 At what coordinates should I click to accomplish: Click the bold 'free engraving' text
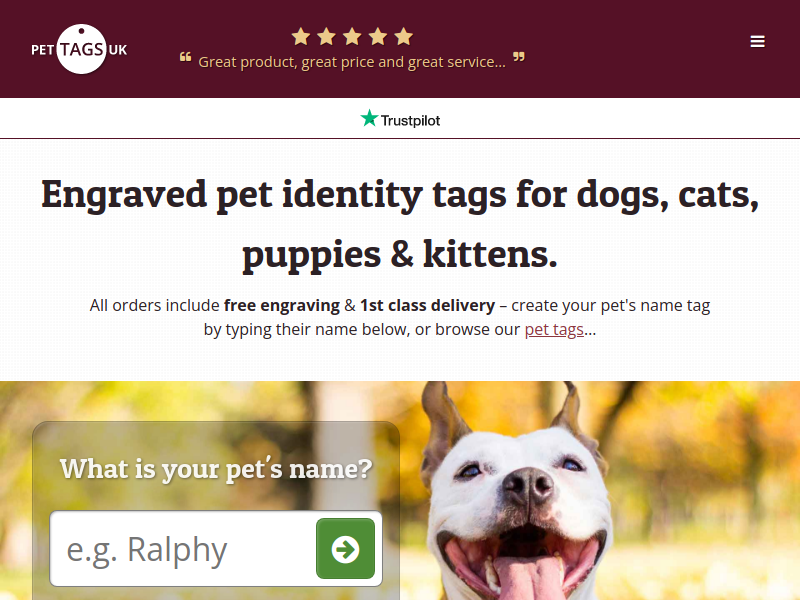pyautogui.click(x=282, y=306)
